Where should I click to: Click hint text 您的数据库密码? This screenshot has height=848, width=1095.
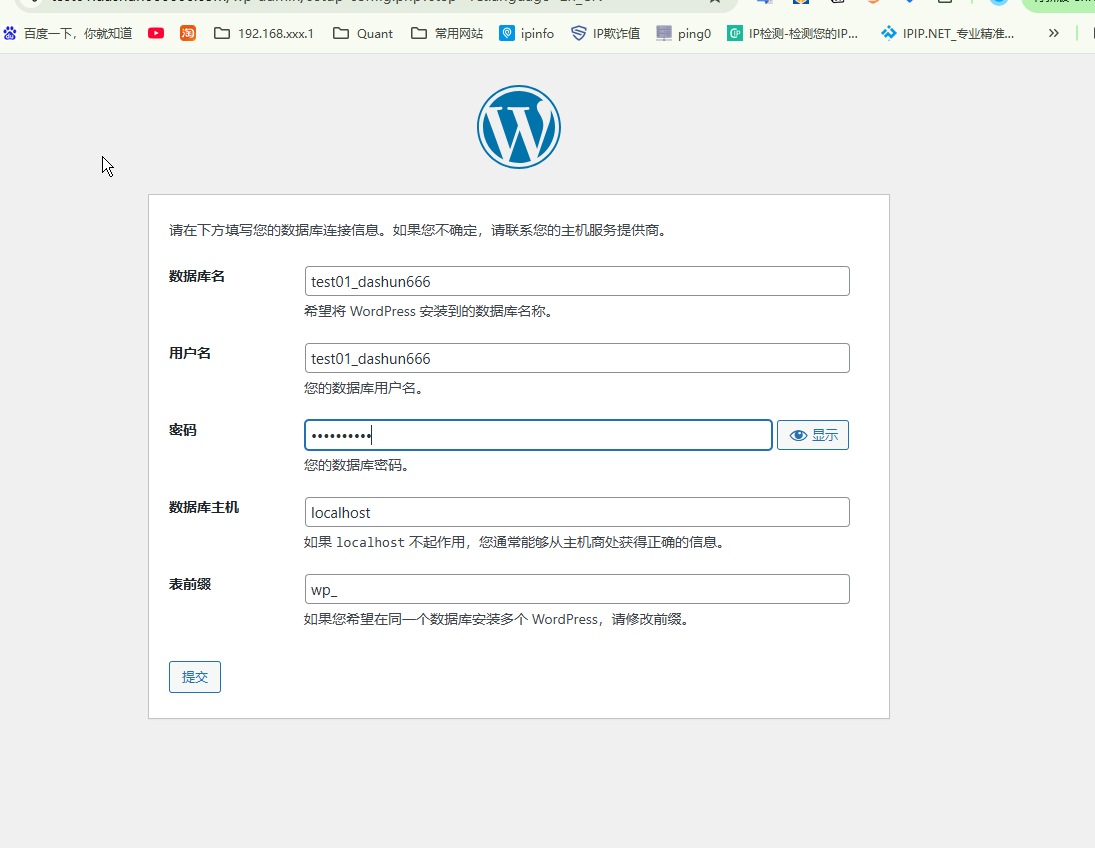[x=356, y=465]
